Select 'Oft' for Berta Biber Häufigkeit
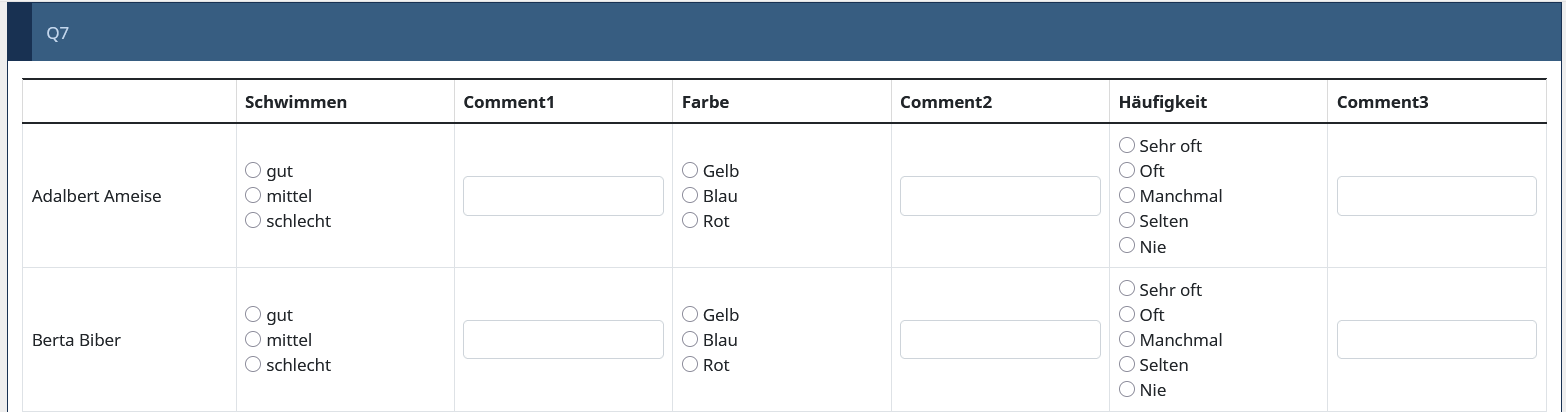1566x412 pixels. (1127, 315)
